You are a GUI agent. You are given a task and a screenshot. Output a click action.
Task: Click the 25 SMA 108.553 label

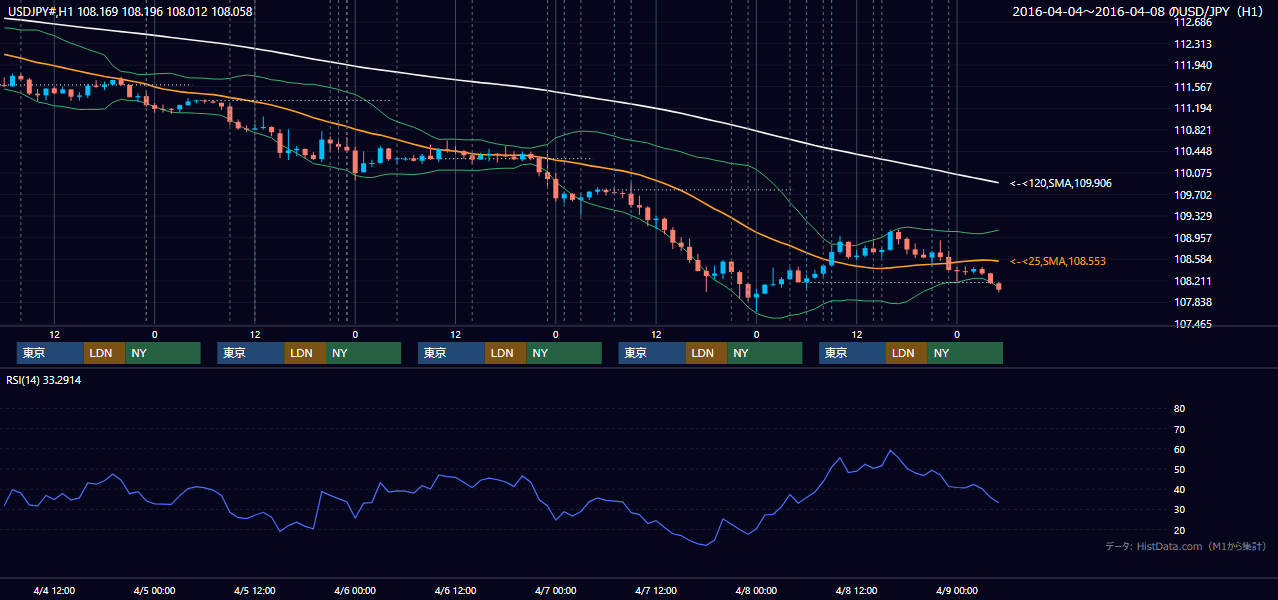point(1058,261)
